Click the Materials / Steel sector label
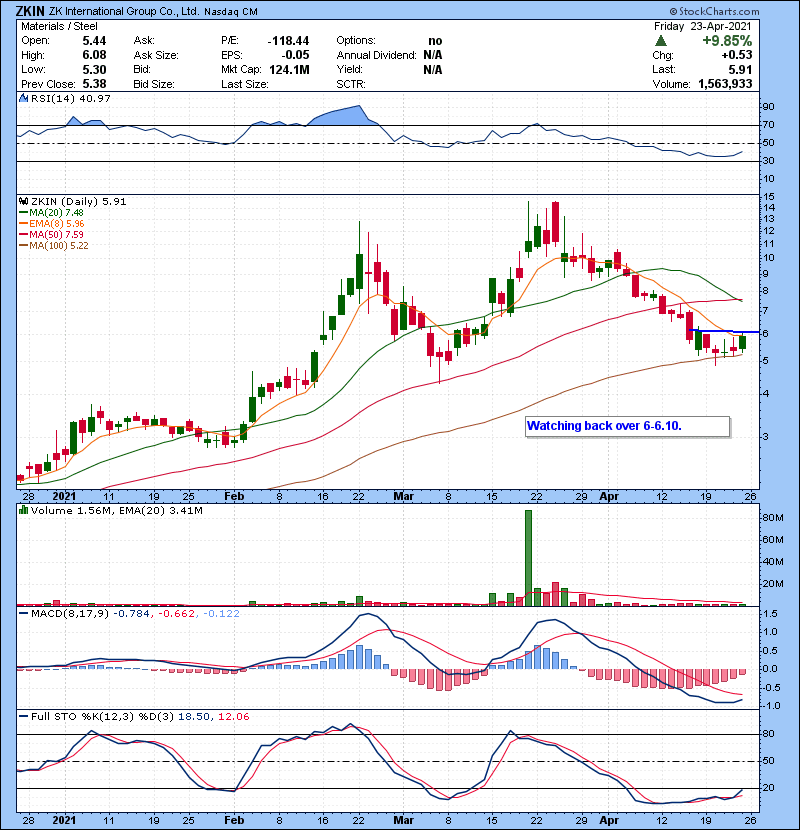Image resolution: width=800 pixels, height=830 pixels. click(59, 26)
